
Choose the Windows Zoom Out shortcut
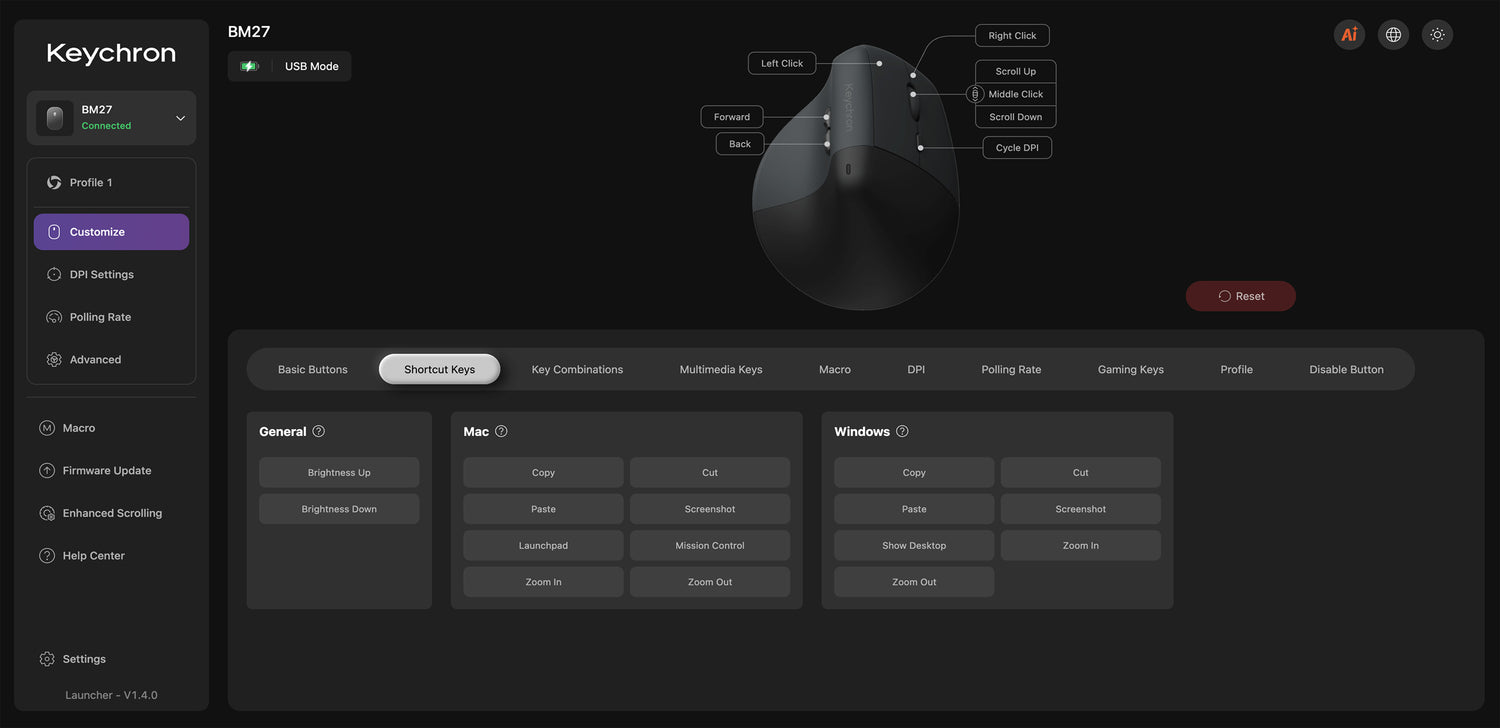(x=914, y=582)
